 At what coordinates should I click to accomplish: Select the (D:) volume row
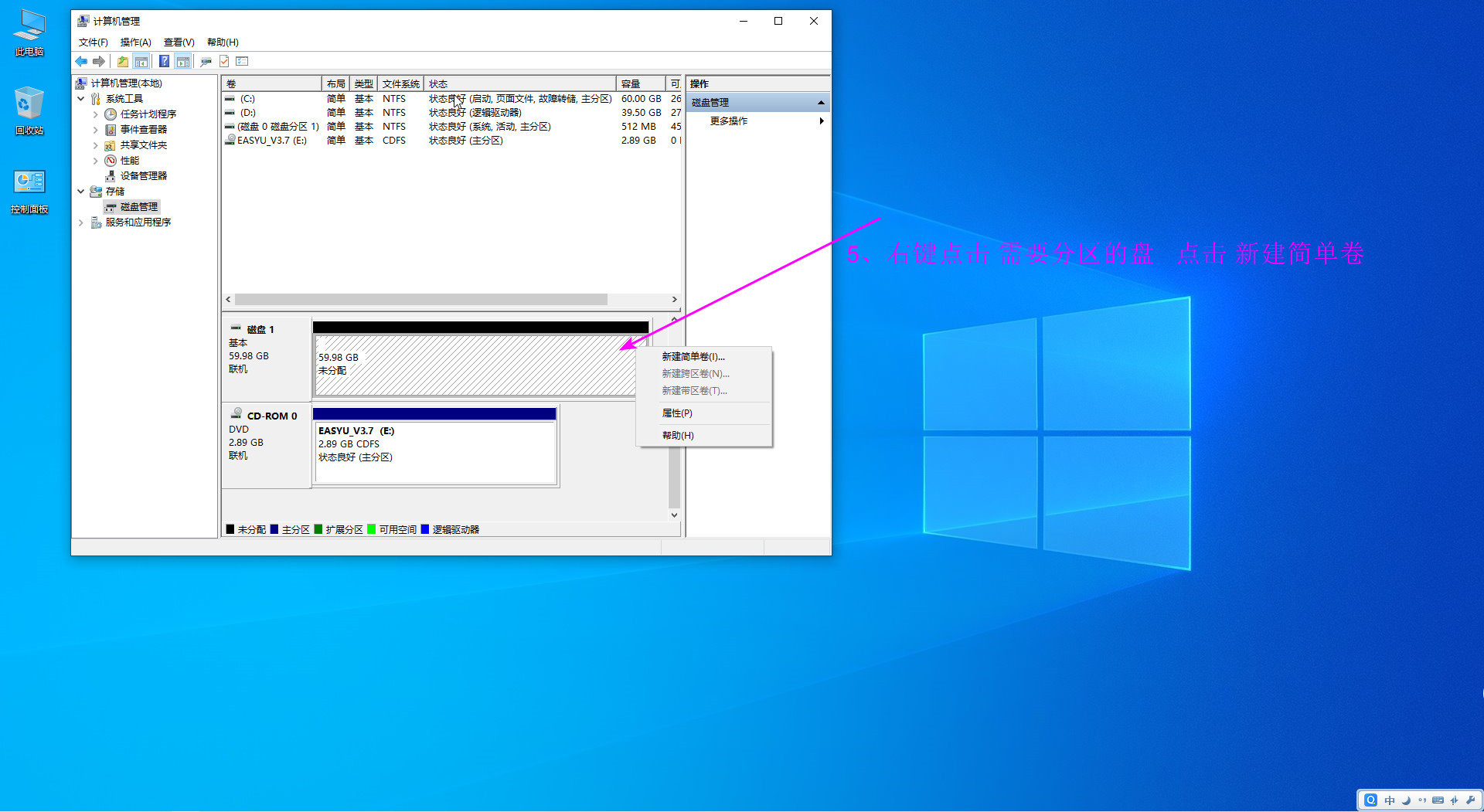pos(452,113)
